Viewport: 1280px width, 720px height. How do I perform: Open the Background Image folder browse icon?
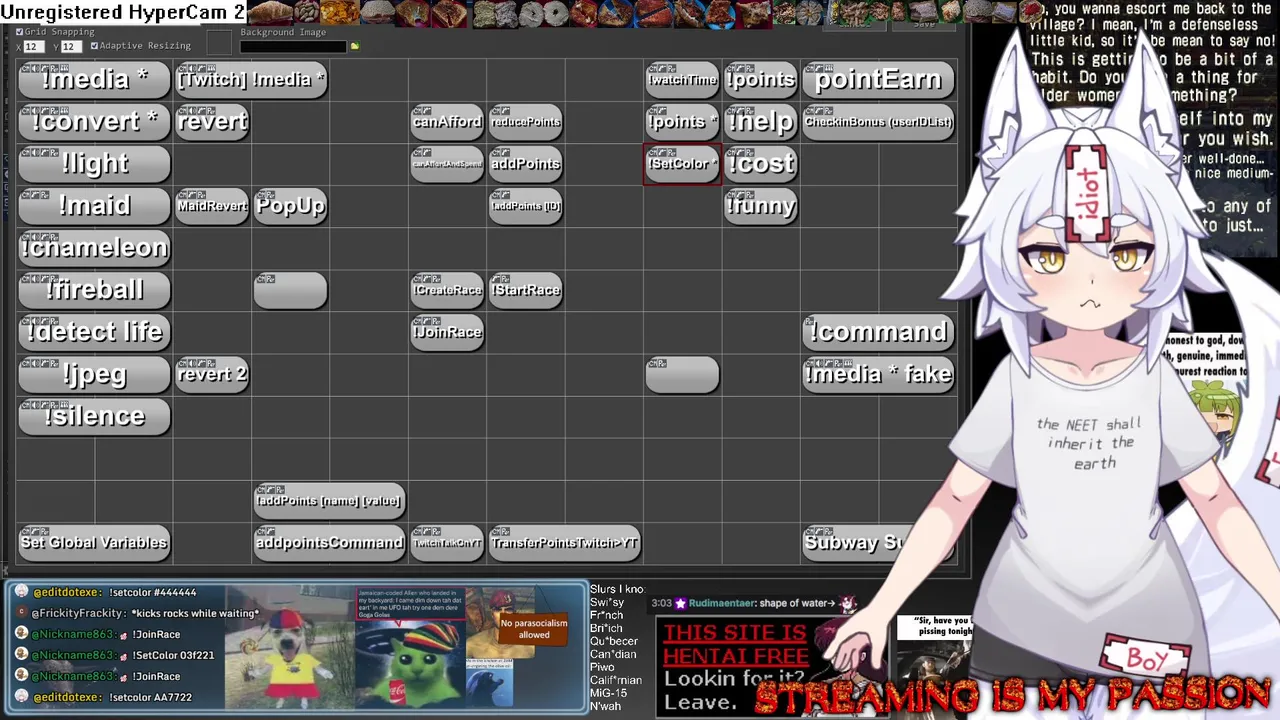click(x=354, y=46)
